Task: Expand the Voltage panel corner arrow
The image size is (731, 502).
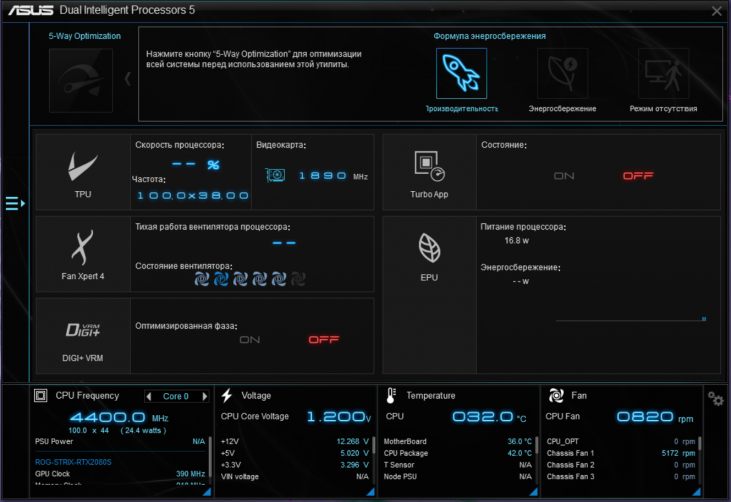Action: pos(370,491)
